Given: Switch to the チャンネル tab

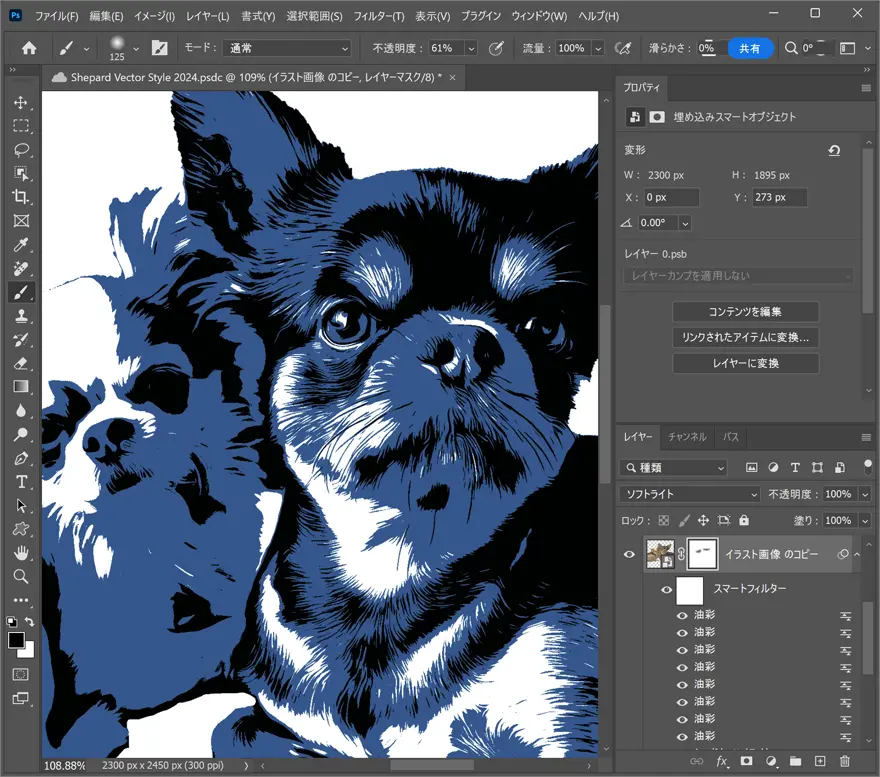Looking at the screenshot, I should tap(687, 437).
